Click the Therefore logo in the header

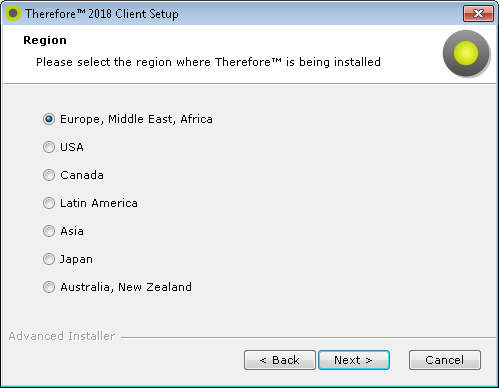pos(466,53)
